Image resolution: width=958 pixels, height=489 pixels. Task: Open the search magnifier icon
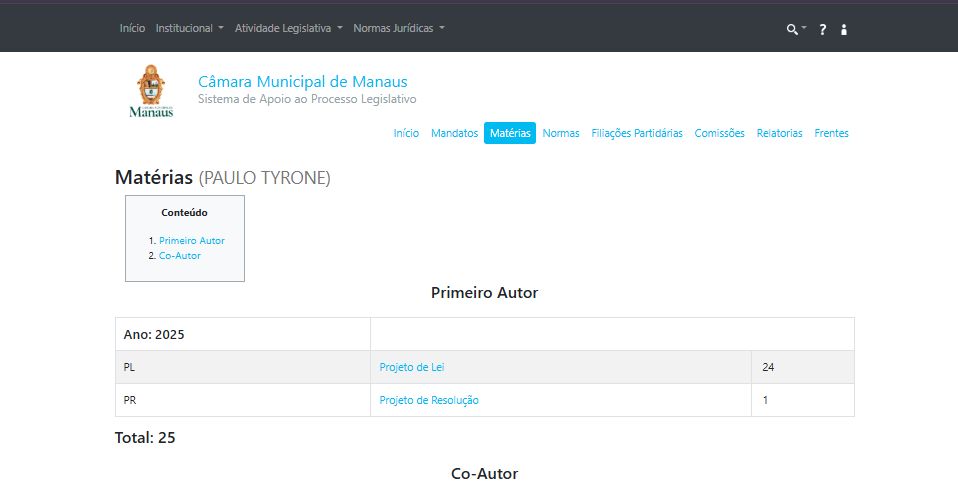(793, 30)
